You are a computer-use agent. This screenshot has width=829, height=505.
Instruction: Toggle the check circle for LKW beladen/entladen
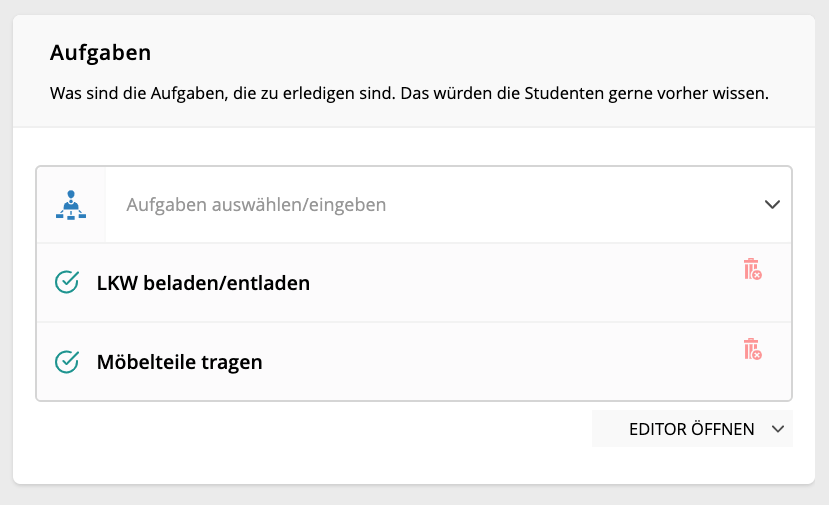pos(67,282)
